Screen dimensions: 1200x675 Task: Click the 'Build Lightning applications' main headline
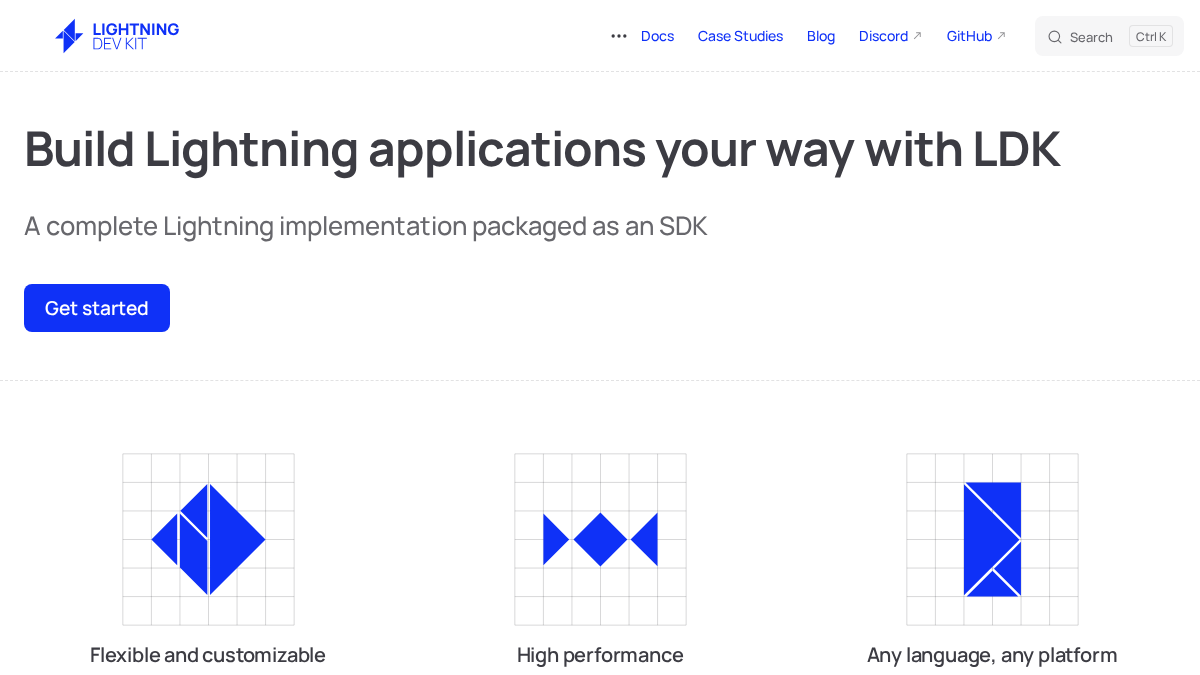point(542,149)
